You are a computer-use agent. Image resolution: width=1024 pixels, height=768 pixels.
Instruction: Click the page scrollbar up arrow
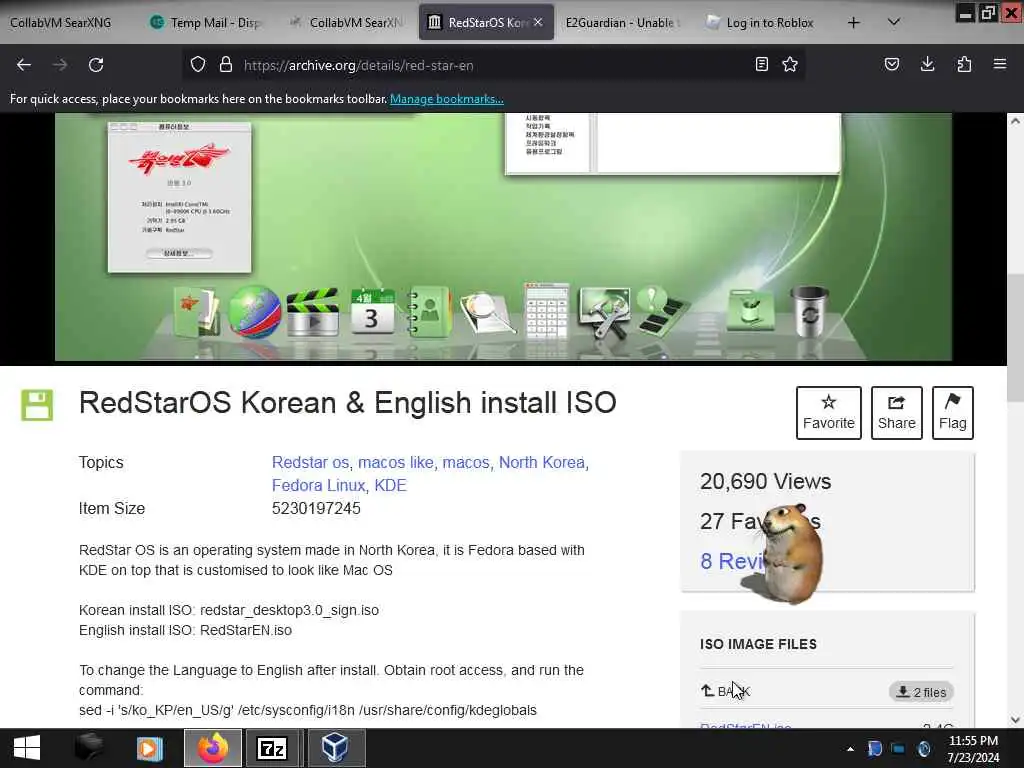1015,121
